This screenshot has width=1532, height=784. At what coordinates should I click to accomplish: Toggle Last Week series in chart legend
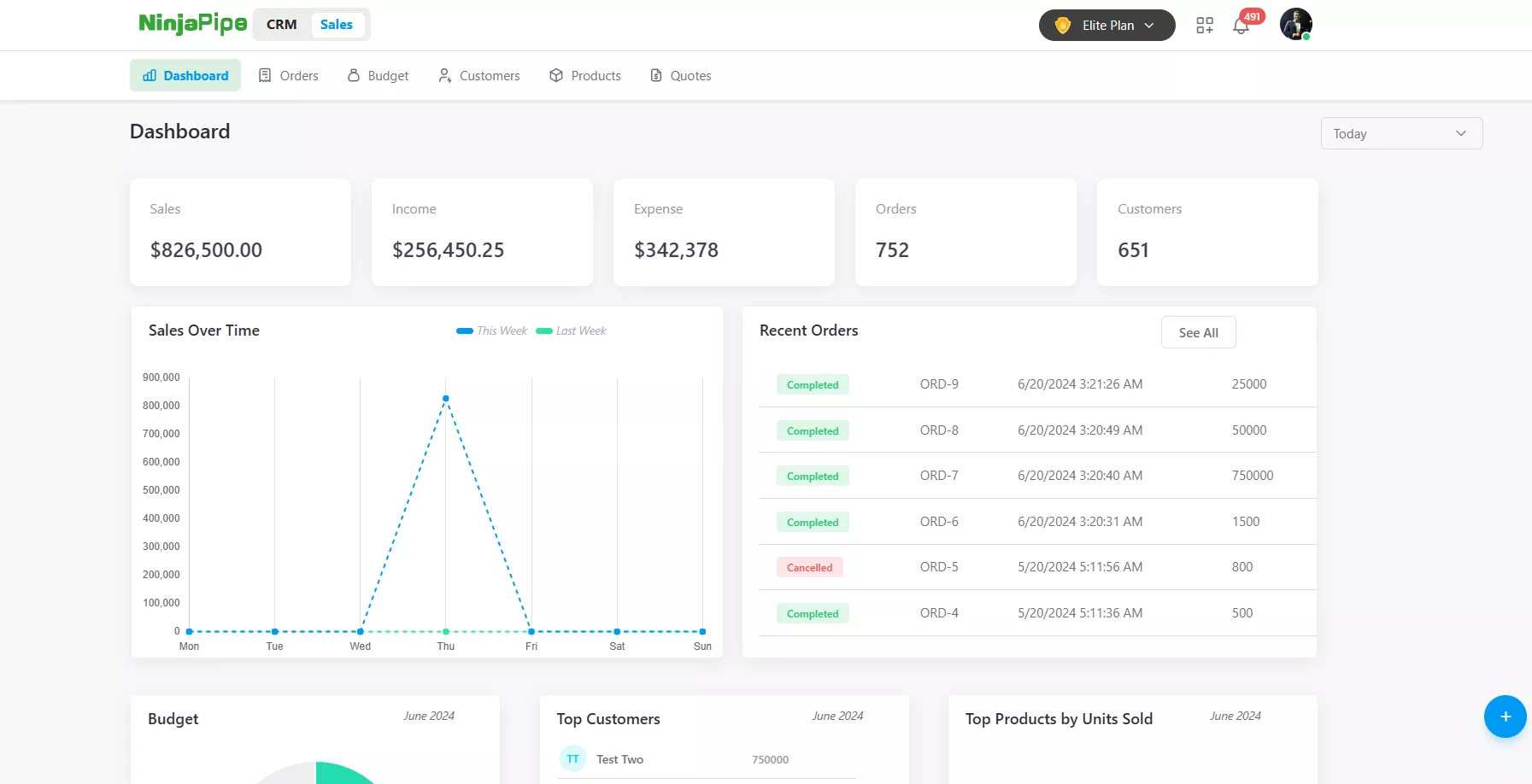(x=572, y=331)
